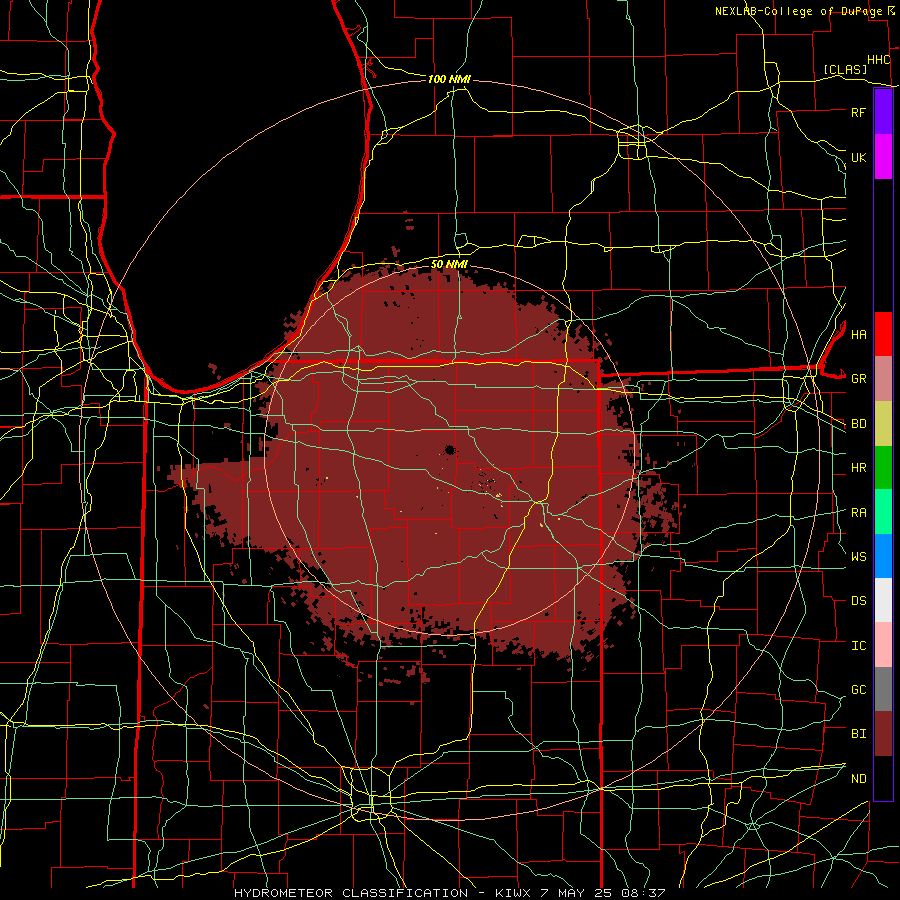Click the red HA legend color swatch
This screenshot has width=900, height=900.
(x=883, y=334)
